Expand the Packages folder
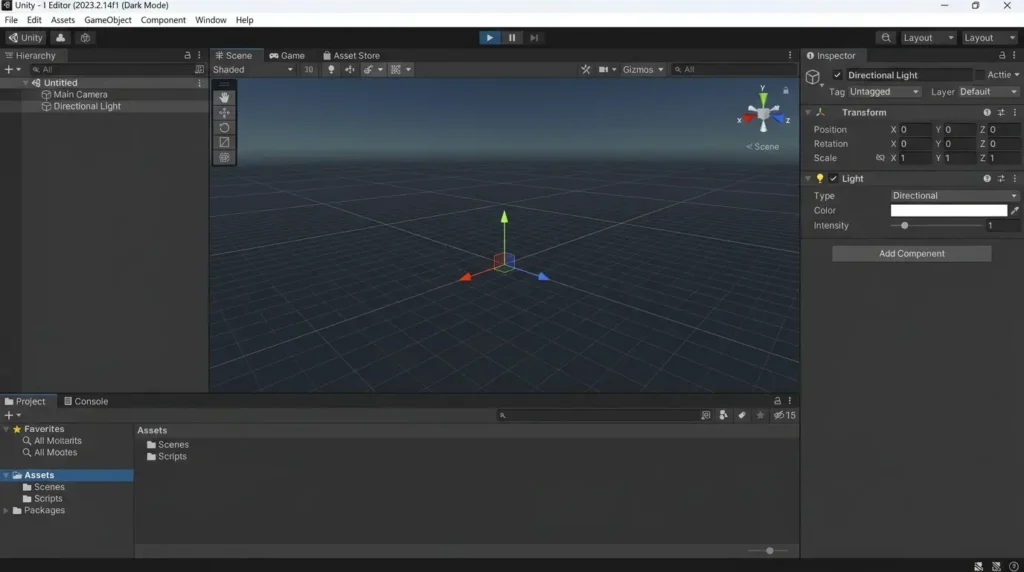Viewport: 1024px width, 572px height. click(x=7, y=511)
